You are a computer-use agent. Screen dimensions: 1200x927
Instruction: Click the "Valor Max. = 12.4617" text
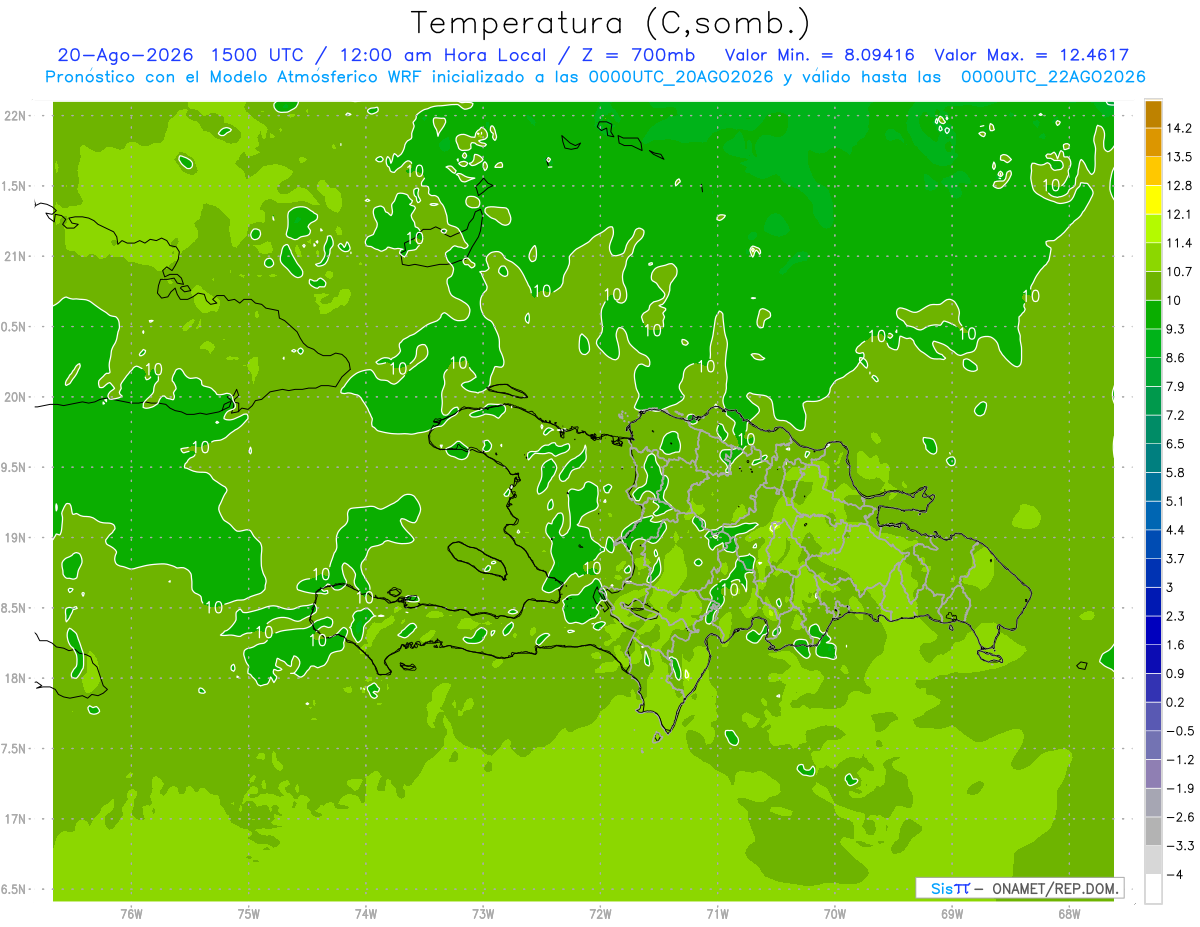(1031, 55)
